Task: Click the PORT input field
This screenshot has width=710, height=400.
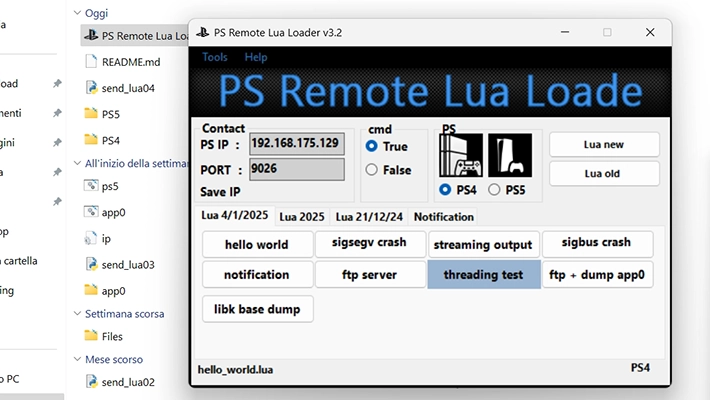Action: click(x=297, y=169)
